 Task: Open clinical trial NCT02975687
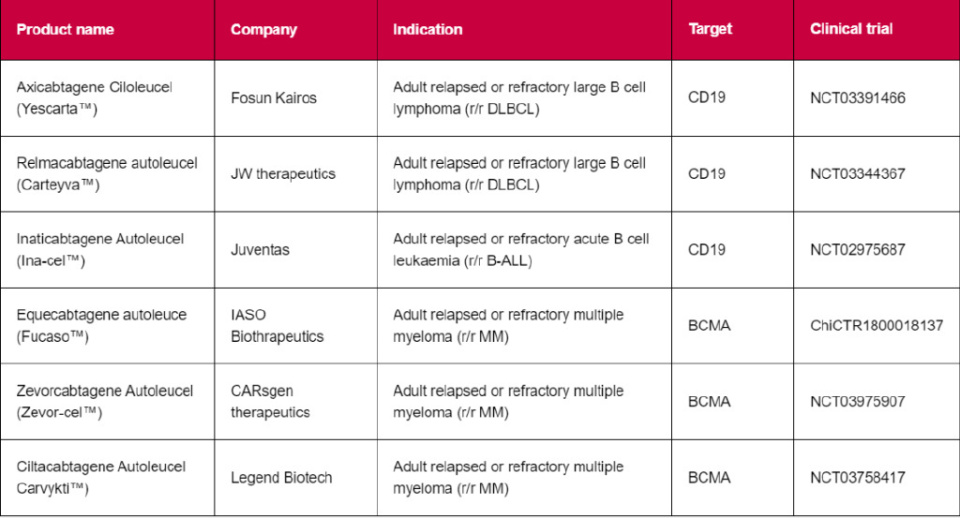coord(858,250)
